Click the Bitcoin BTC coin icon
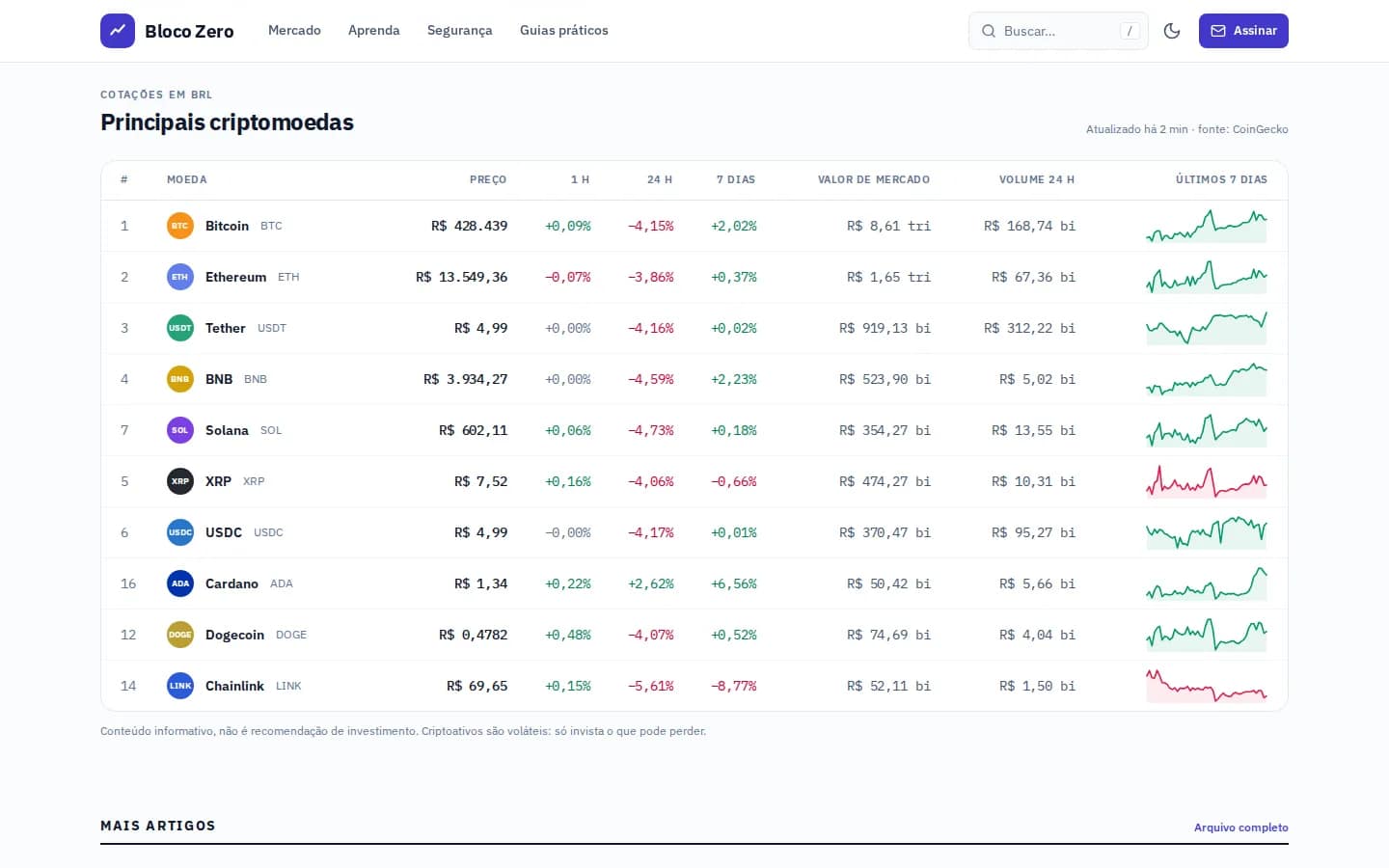 180,226
